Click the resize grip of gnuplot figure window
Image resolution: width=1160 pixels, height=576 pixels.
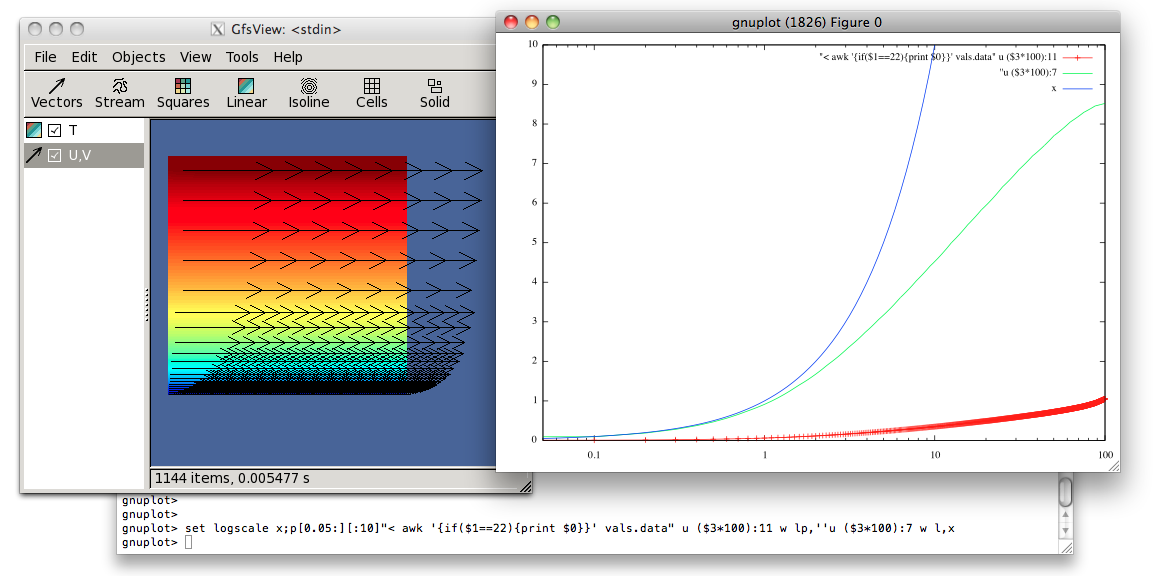click(1113, 465)
